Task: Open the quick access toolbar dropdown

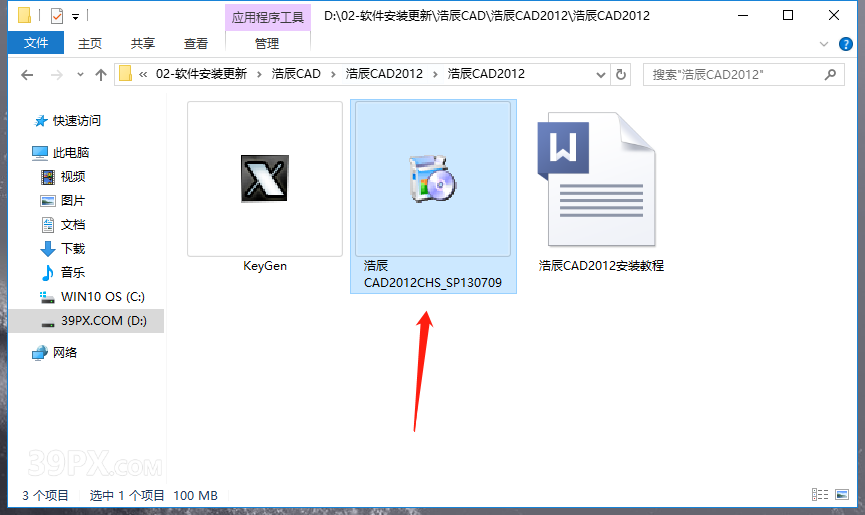Action: (x=76, y=17)
